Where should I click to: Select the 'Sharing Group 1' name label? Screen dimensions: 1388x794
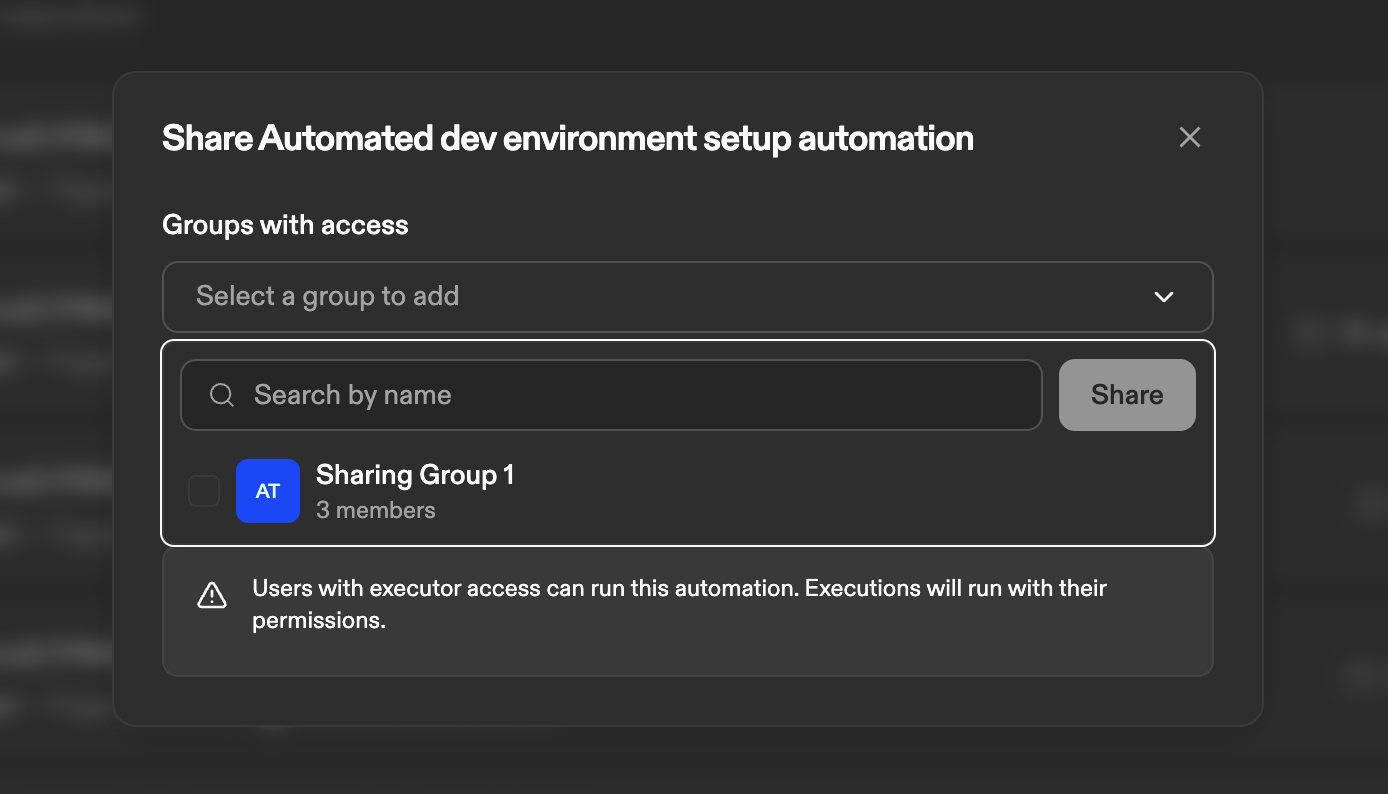point(415,475)
